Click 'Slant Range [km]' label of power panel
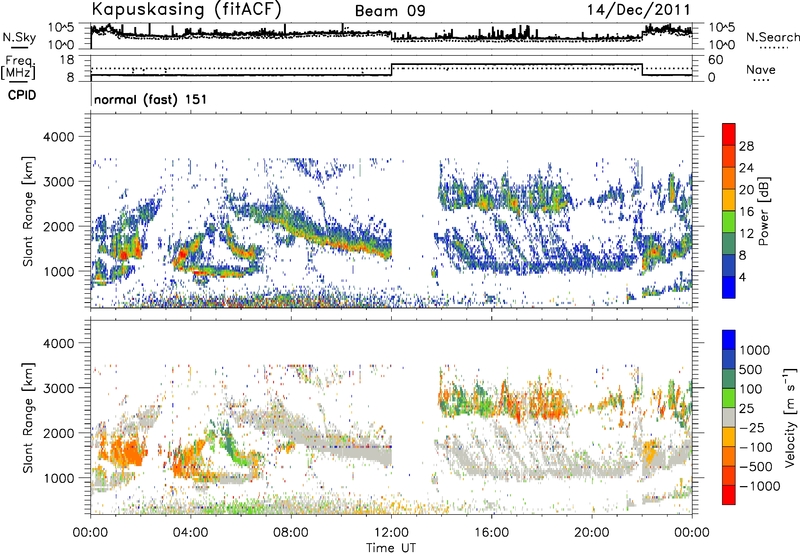The width and height of the screenshot is (800, 554). tap(28, 211)
